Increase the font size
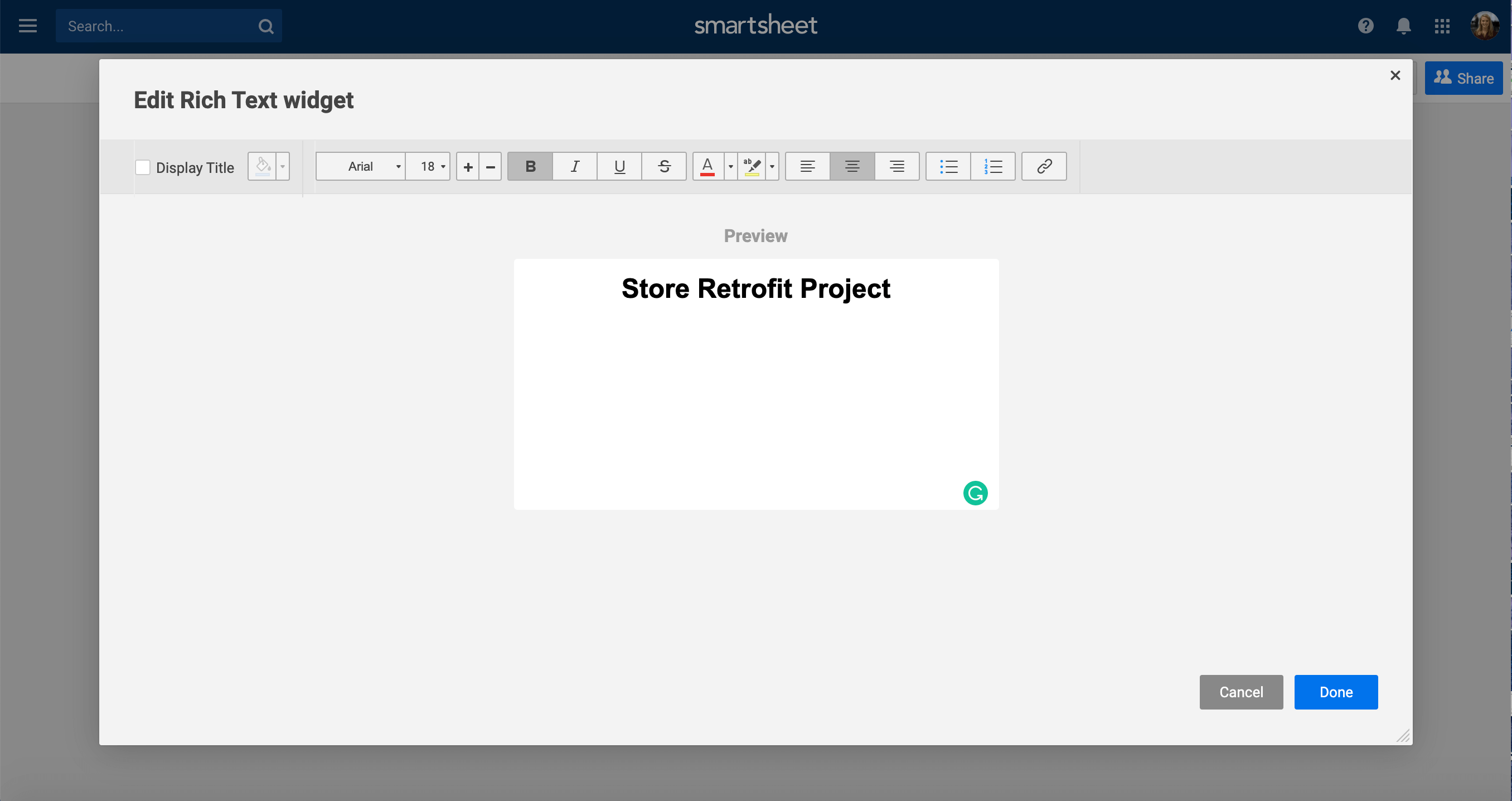Screen dimensions: 1512x801 pyautogui.click(x=468, y=166)
